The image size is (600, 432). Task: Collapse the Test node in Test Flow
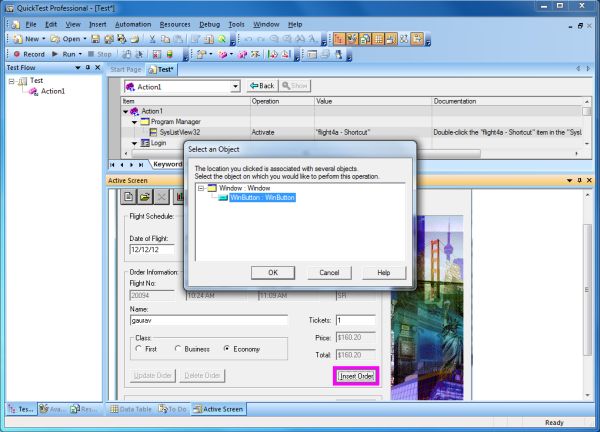[12, 81]
